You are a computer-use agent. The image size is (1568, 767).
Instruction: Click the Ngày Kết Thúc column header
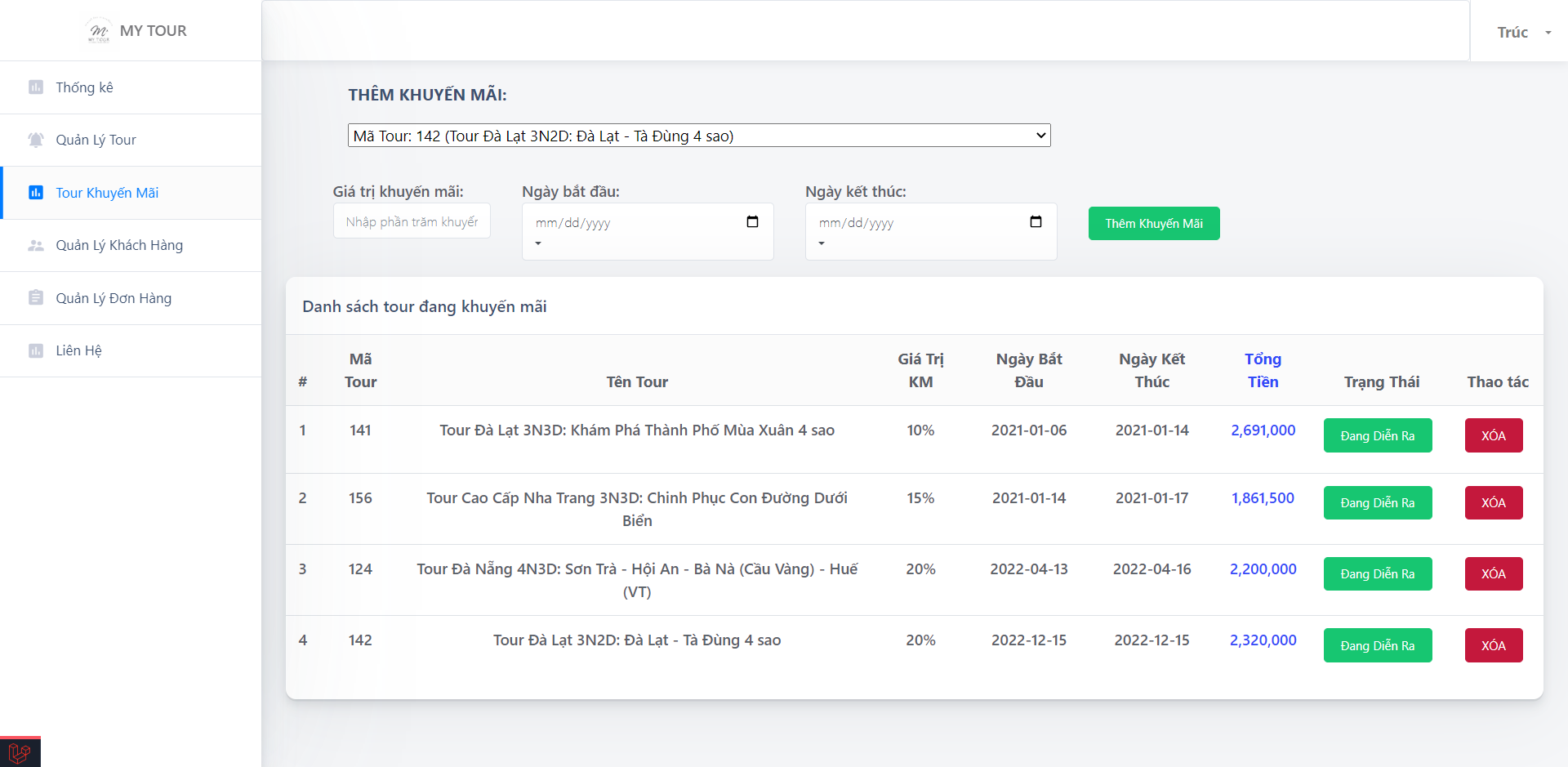point(1152,370)
